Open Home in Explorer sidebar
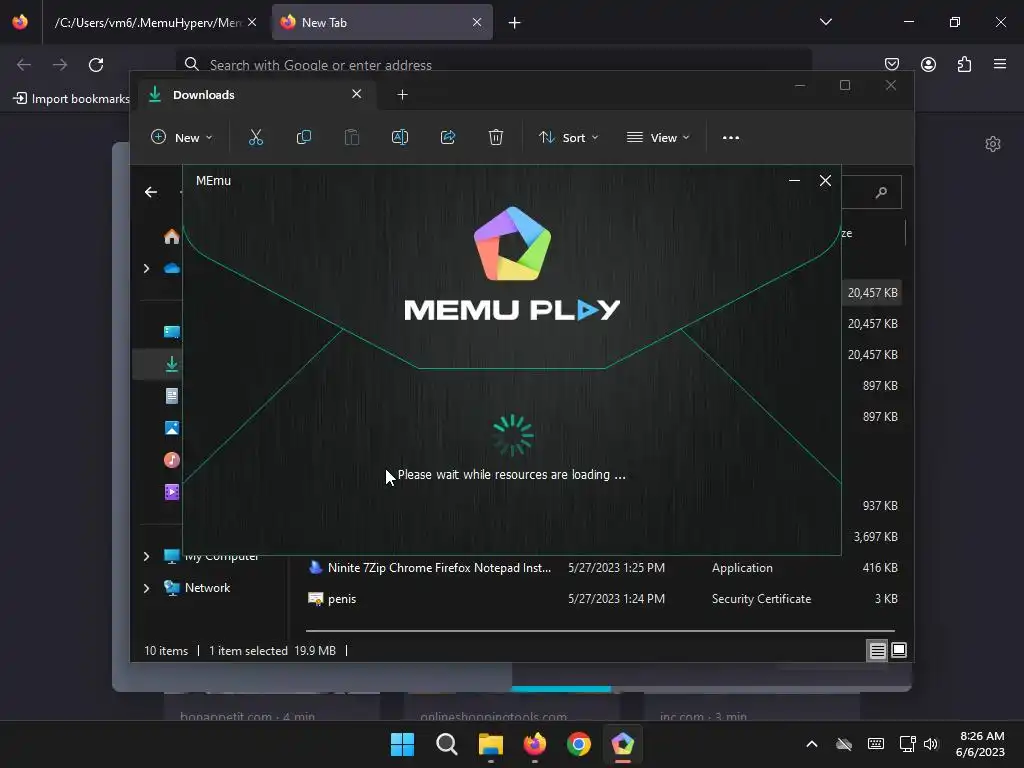This screenshot has height=768, width=1024. (172, 236)
